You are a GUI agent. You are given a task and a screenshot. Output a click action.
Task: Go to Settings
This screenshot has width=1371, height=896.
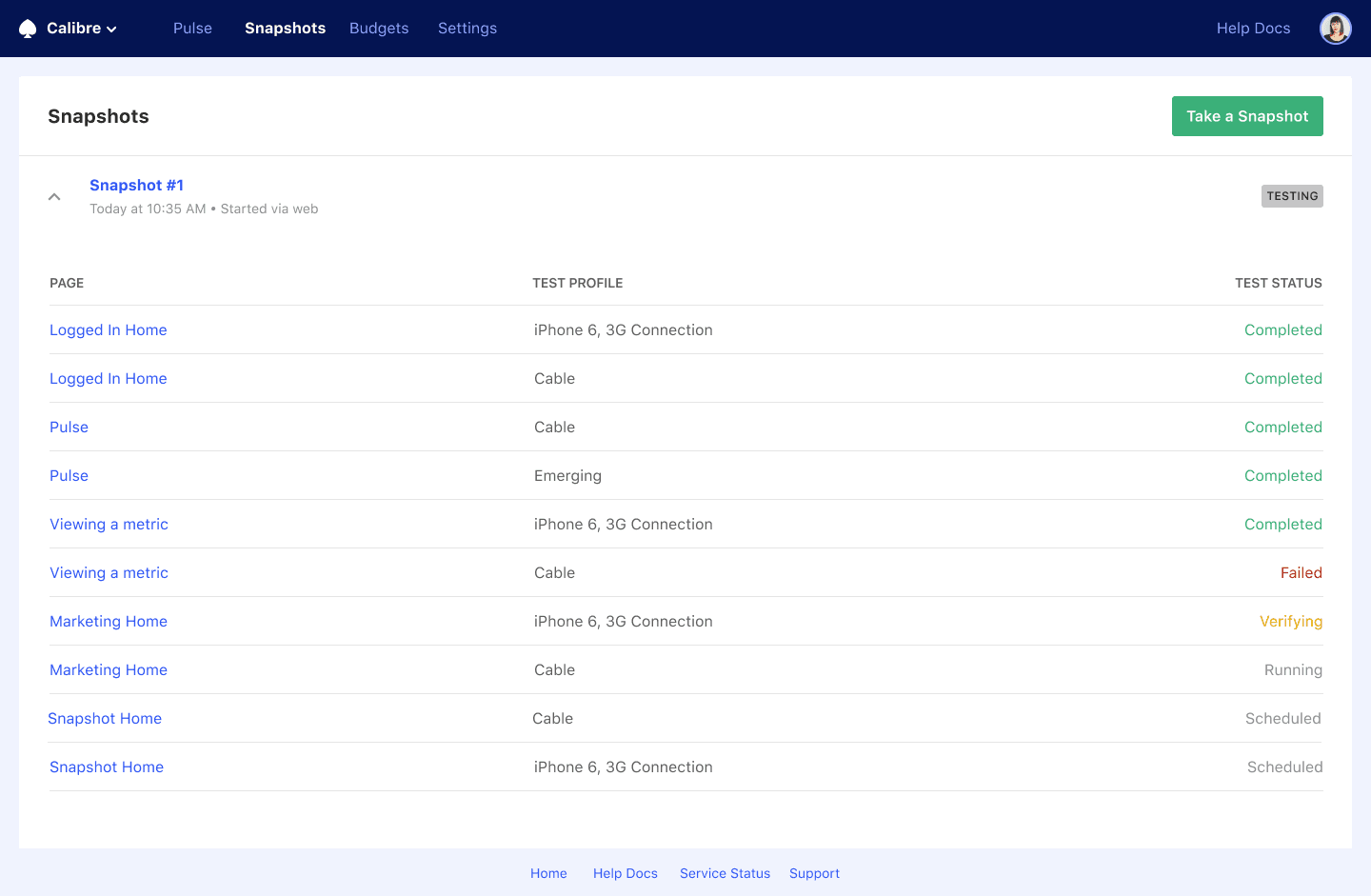467,29
